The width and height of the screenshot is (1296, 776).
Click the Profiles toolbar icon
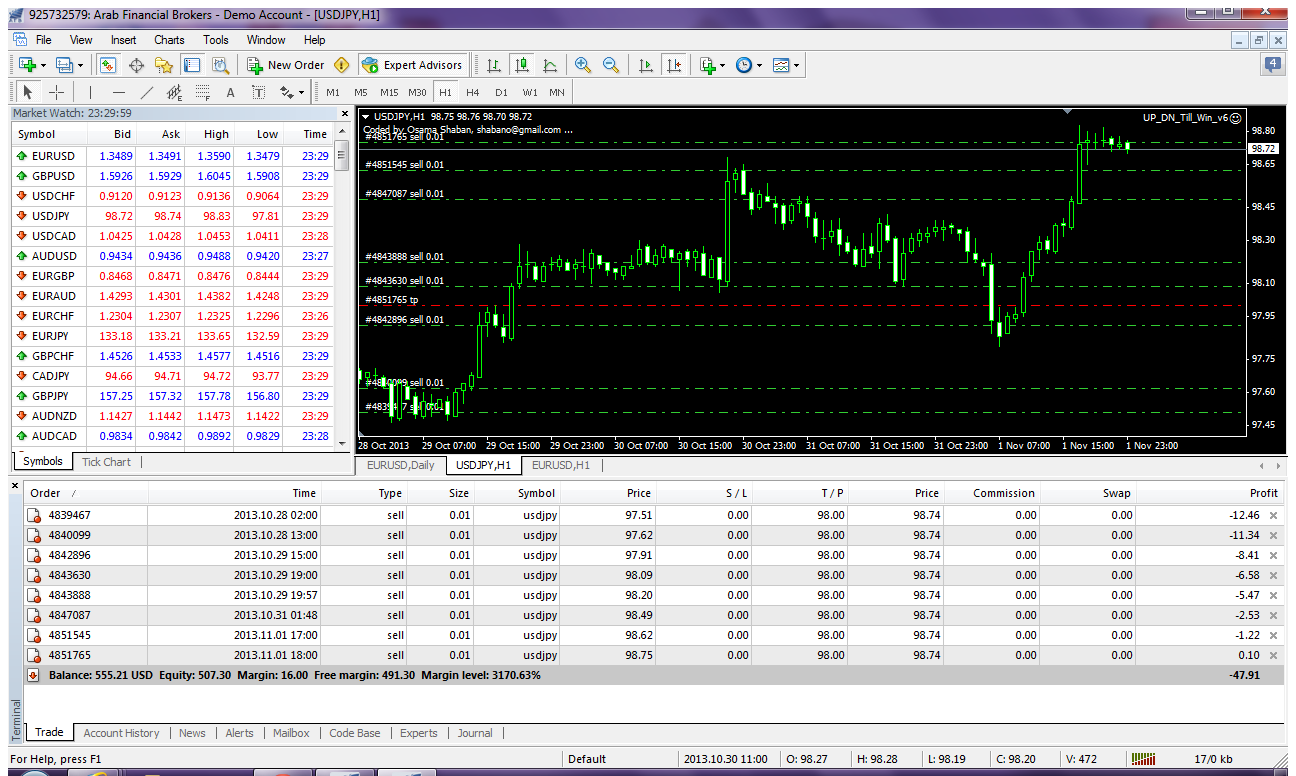click(x=64, y=65)
